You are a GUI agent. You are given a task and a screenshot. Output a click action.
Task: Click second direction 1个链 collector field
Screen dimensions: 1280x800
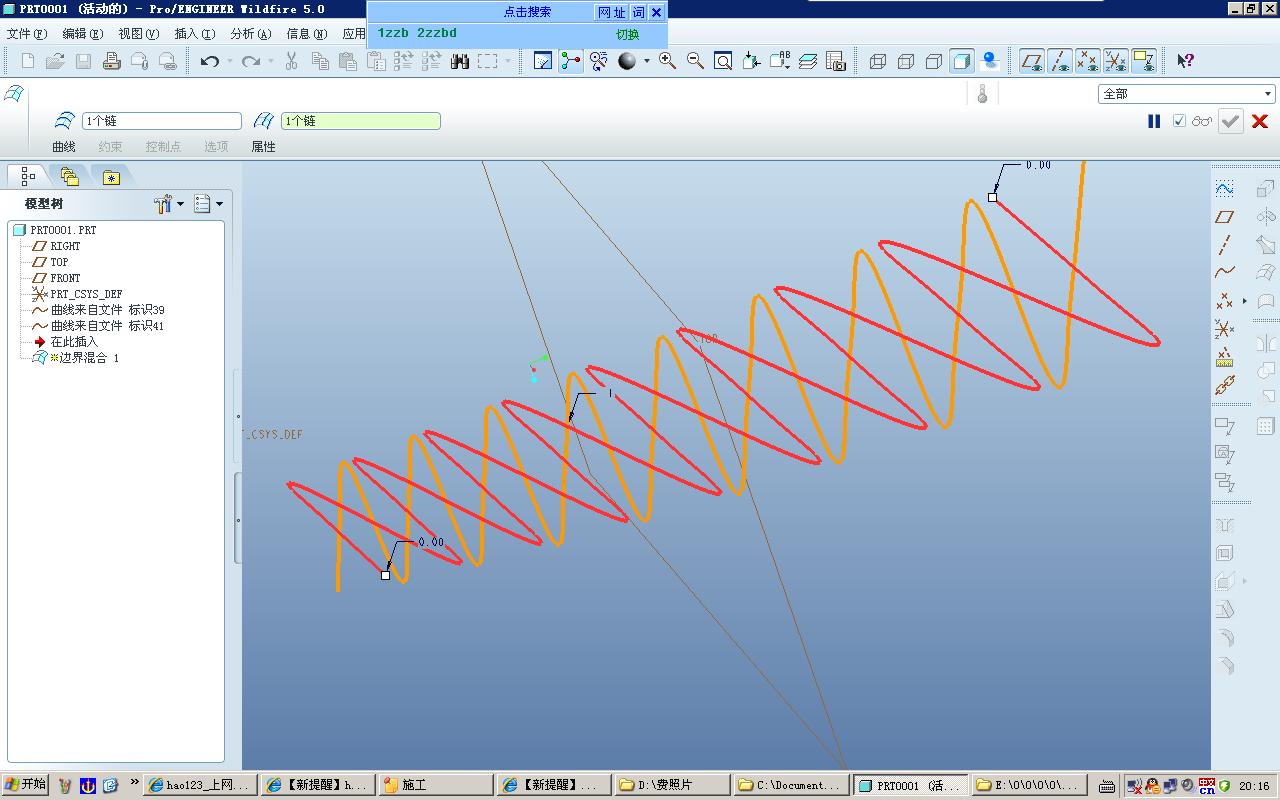(x=360, y=121)
